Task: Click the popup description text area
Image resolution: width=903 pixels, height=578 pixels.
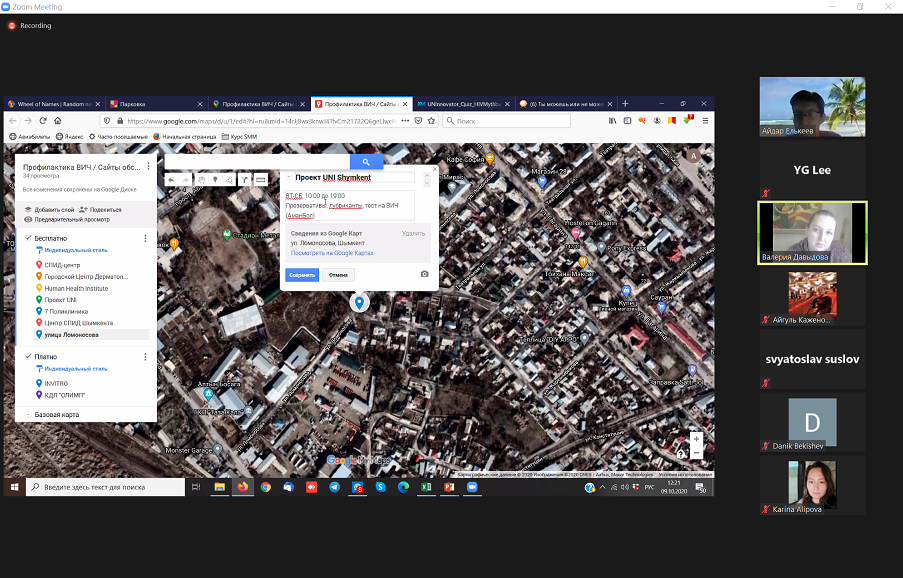Action: [350, 205]
